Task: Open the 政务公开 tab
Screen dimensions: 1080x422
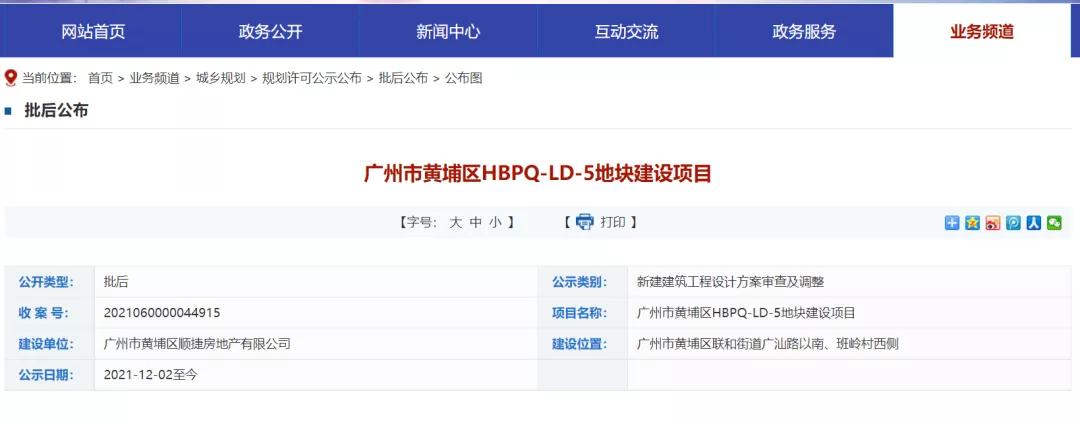Action: point(270,31)
